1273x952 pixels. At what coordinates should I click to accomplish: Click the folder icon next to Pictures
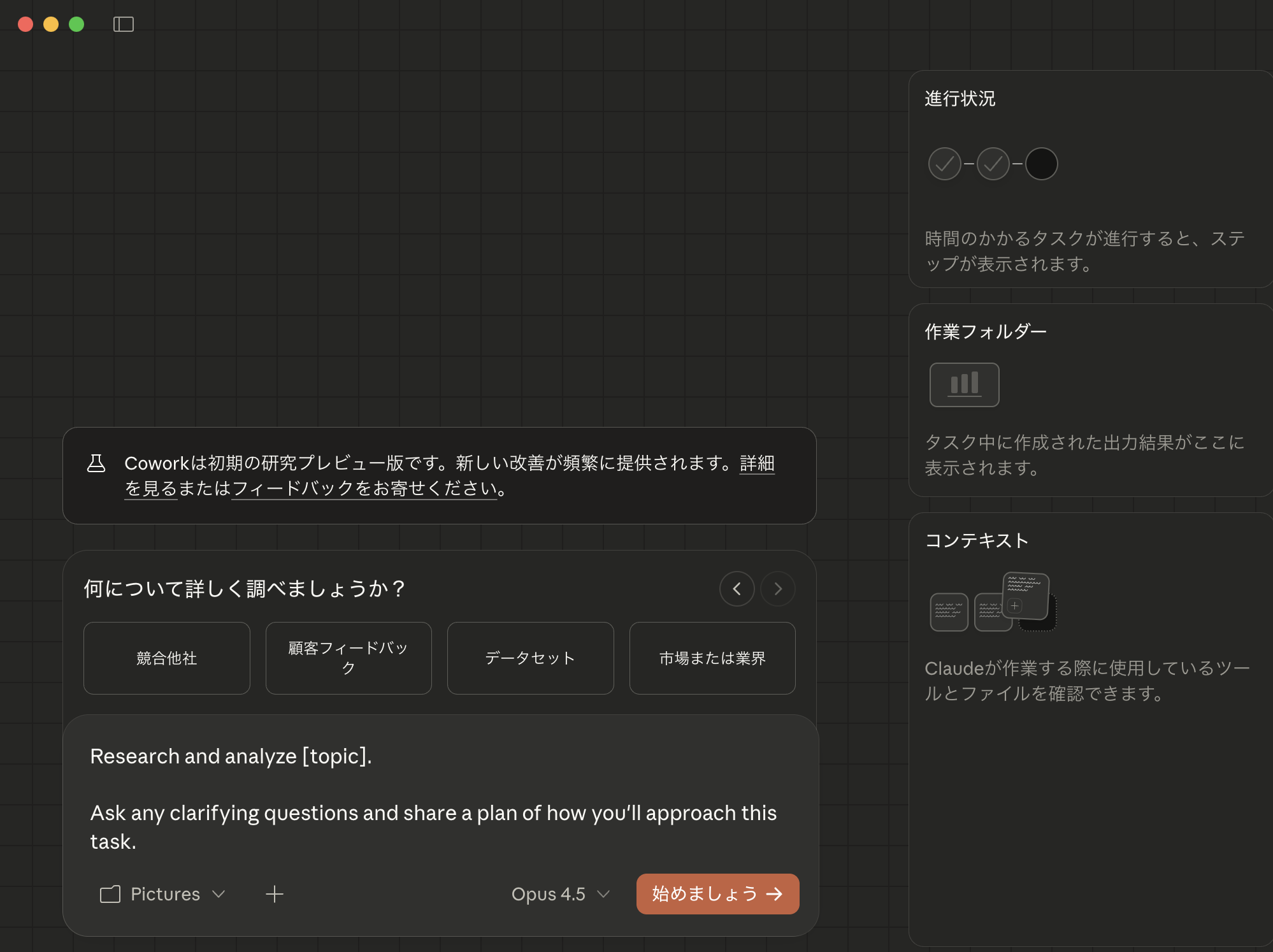click(x=110, y=894)
